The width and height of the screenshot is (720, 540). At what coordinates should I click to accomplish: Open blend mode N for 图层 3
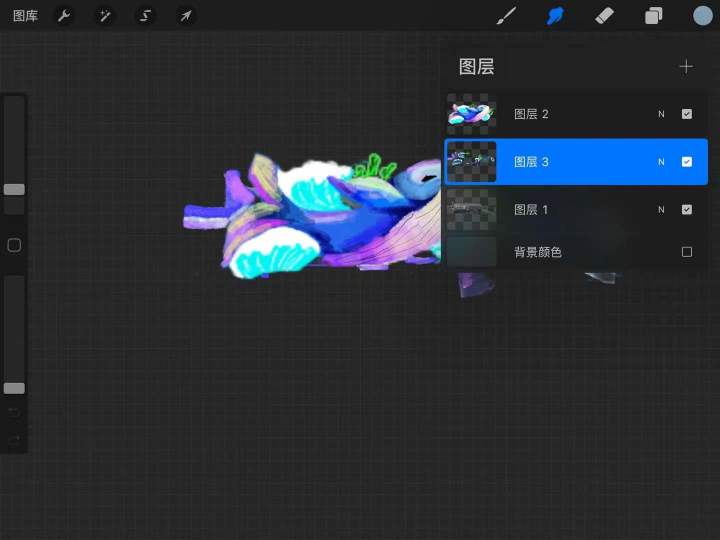[661, 162]
